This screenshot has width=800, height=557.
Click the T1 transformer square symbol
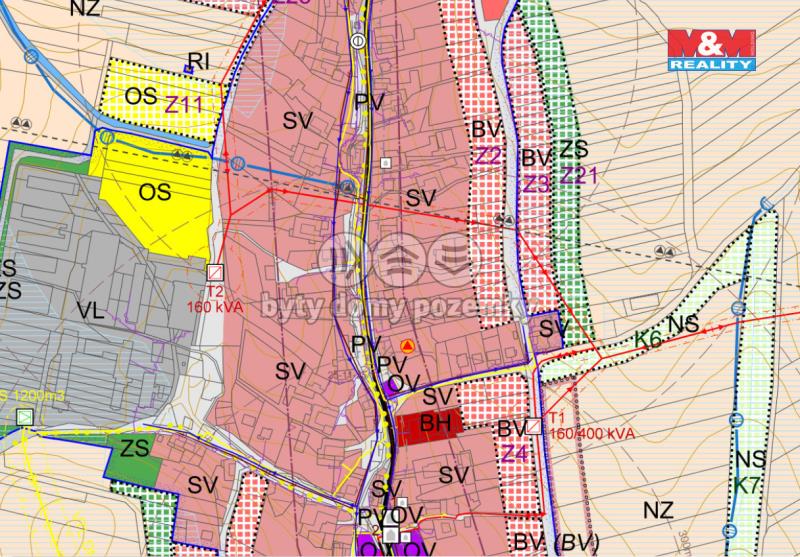pos(535,426)
